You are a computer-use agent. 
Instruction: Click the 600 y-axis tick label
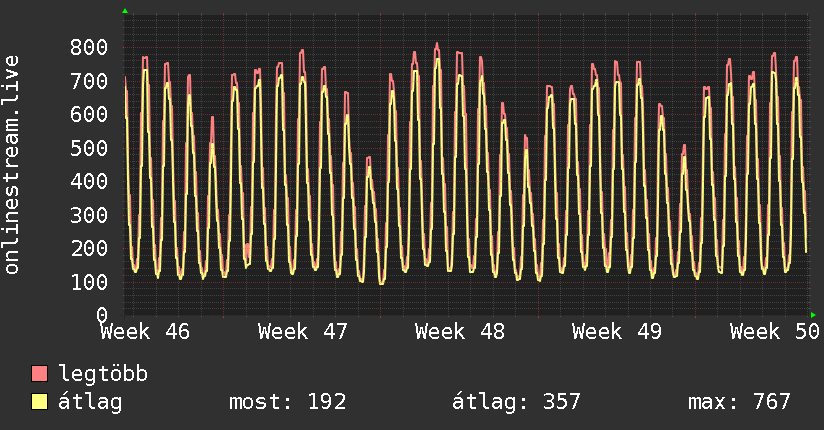[89, 115]
